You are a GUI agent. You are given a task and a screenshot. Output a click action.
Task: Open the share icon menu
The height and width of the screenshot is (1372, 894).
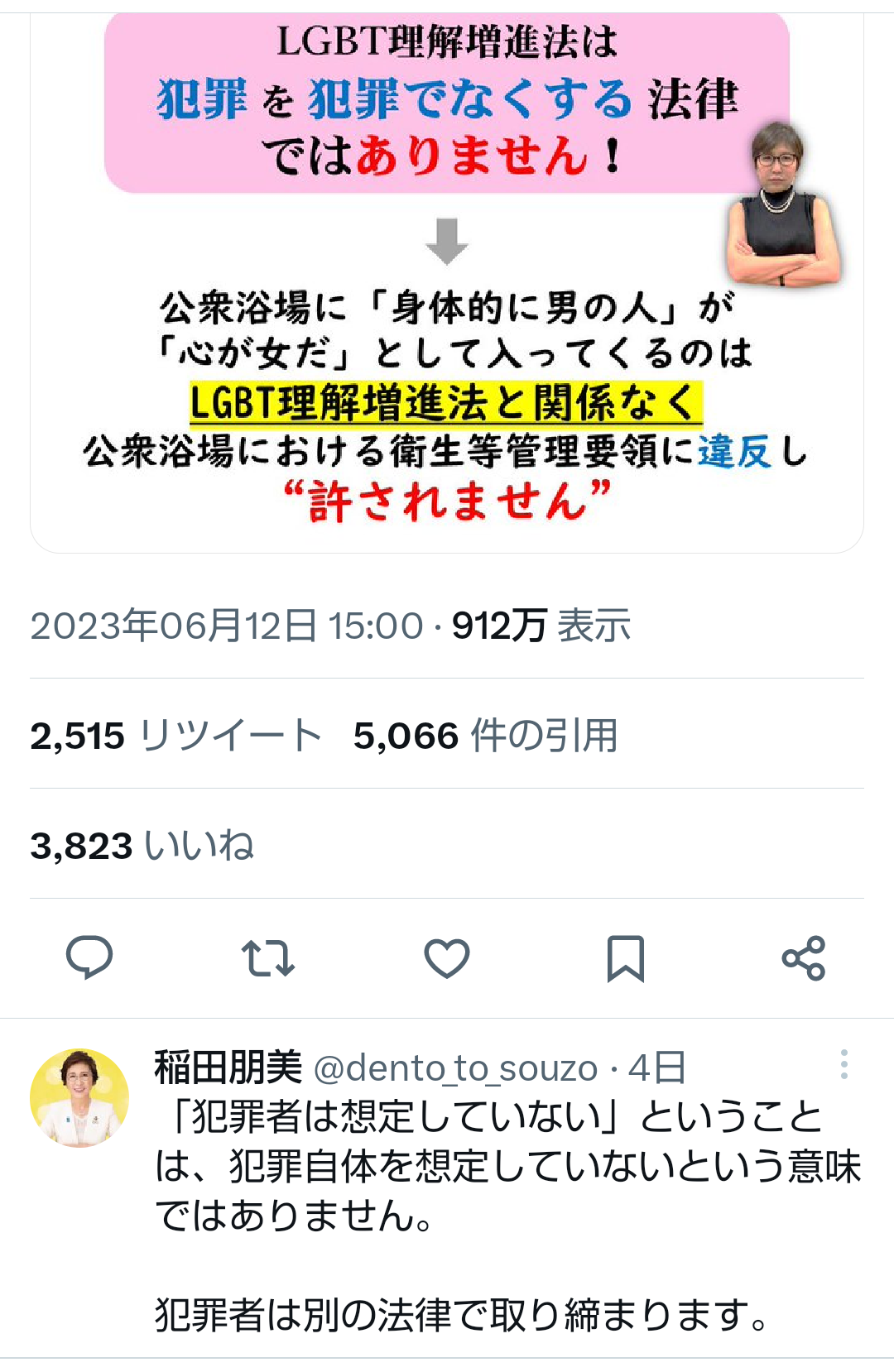pyautogui.click(x=804, y=958)
